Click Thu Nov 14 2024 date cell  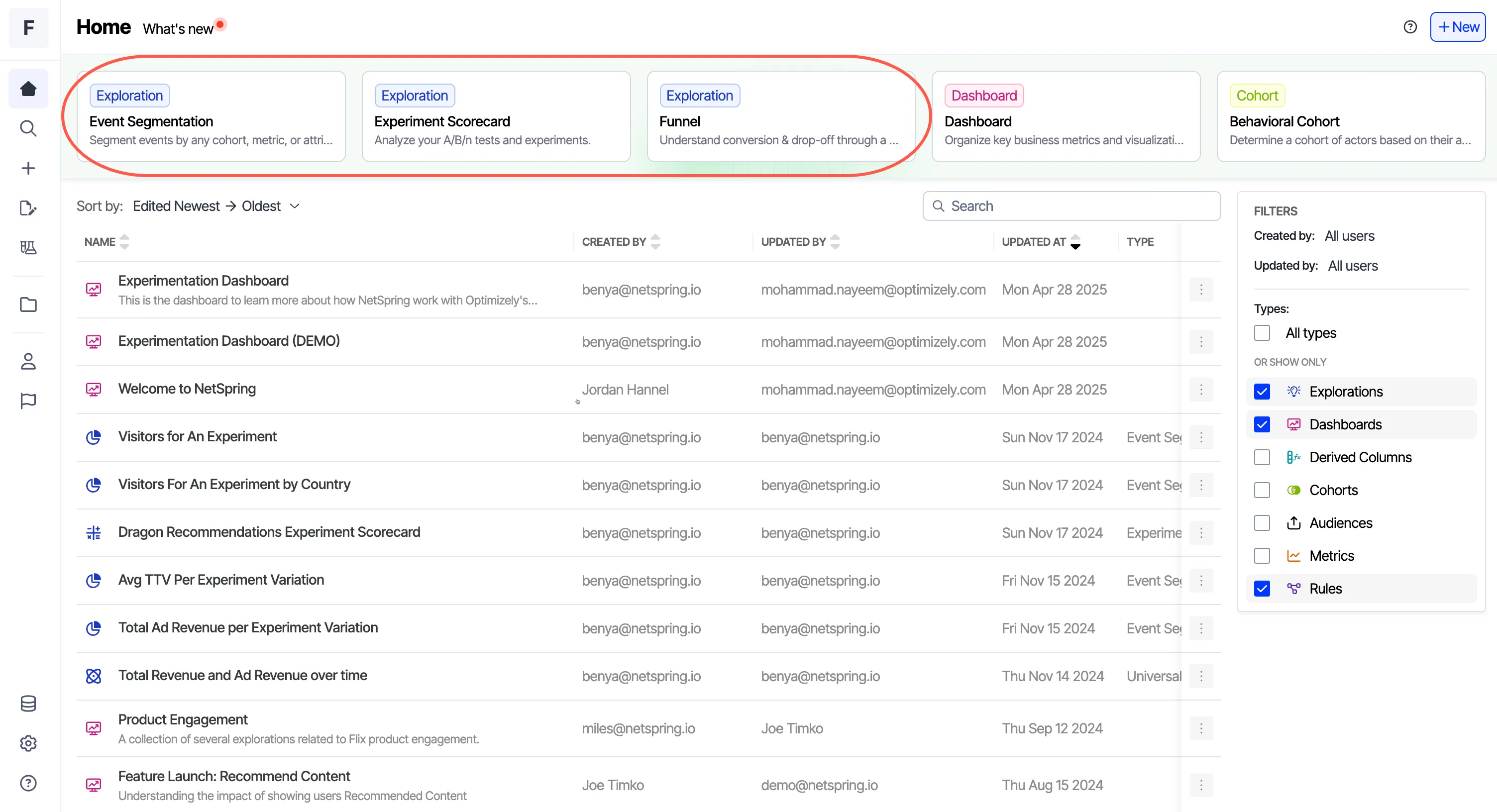(1053, 676)
